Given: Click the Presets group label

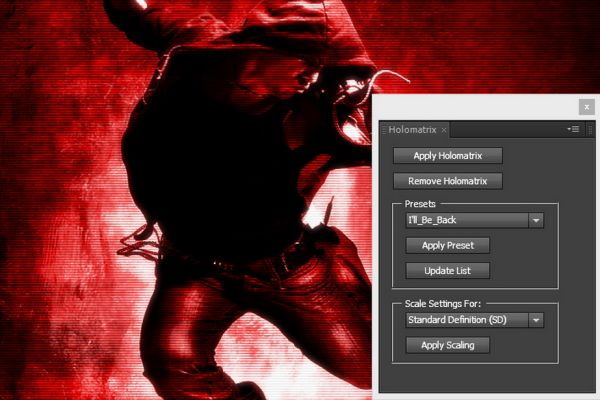Looking at the screenshot, I should 420,204.
